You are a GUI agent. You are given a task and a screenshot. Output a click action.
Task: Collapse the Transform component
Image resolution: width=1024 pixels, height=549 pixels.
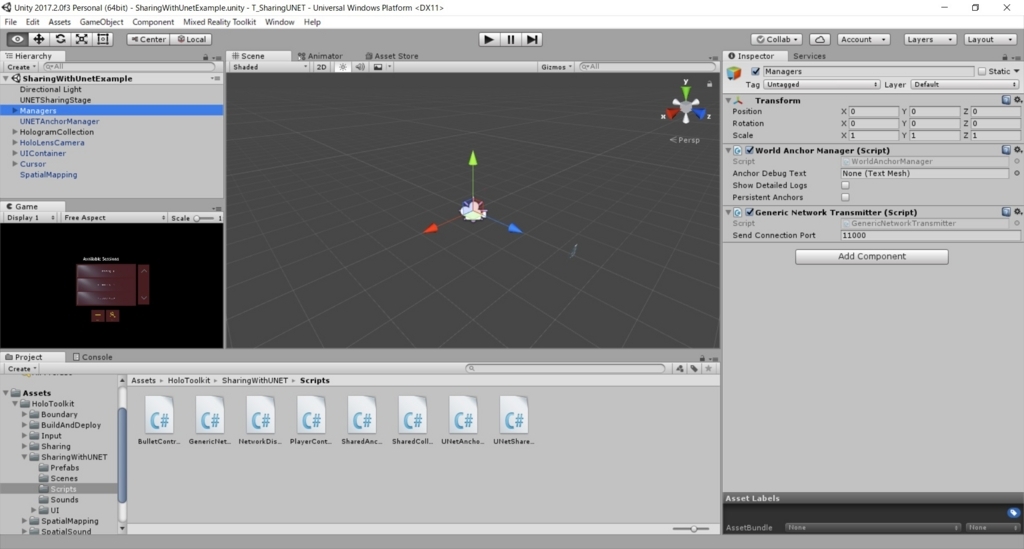(x=728, y=101)
